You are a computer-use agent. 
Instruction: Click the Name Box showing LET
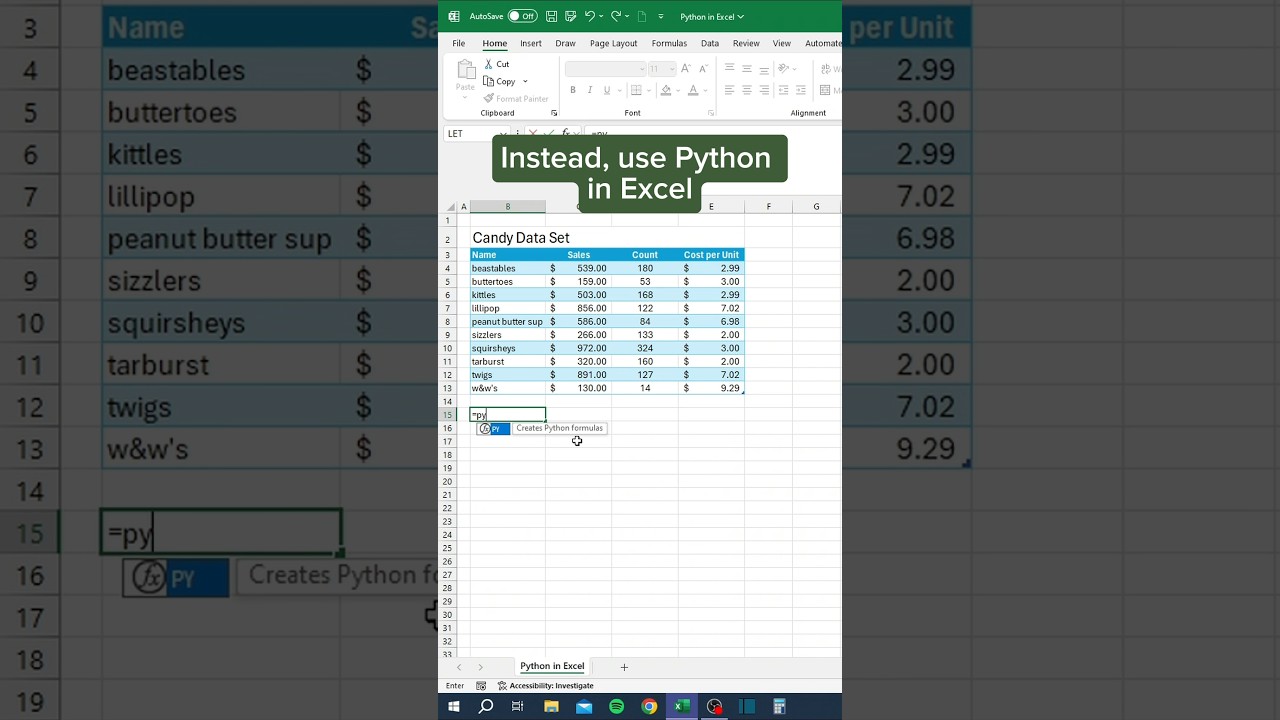pyautogui.click(x=475, y=133)
